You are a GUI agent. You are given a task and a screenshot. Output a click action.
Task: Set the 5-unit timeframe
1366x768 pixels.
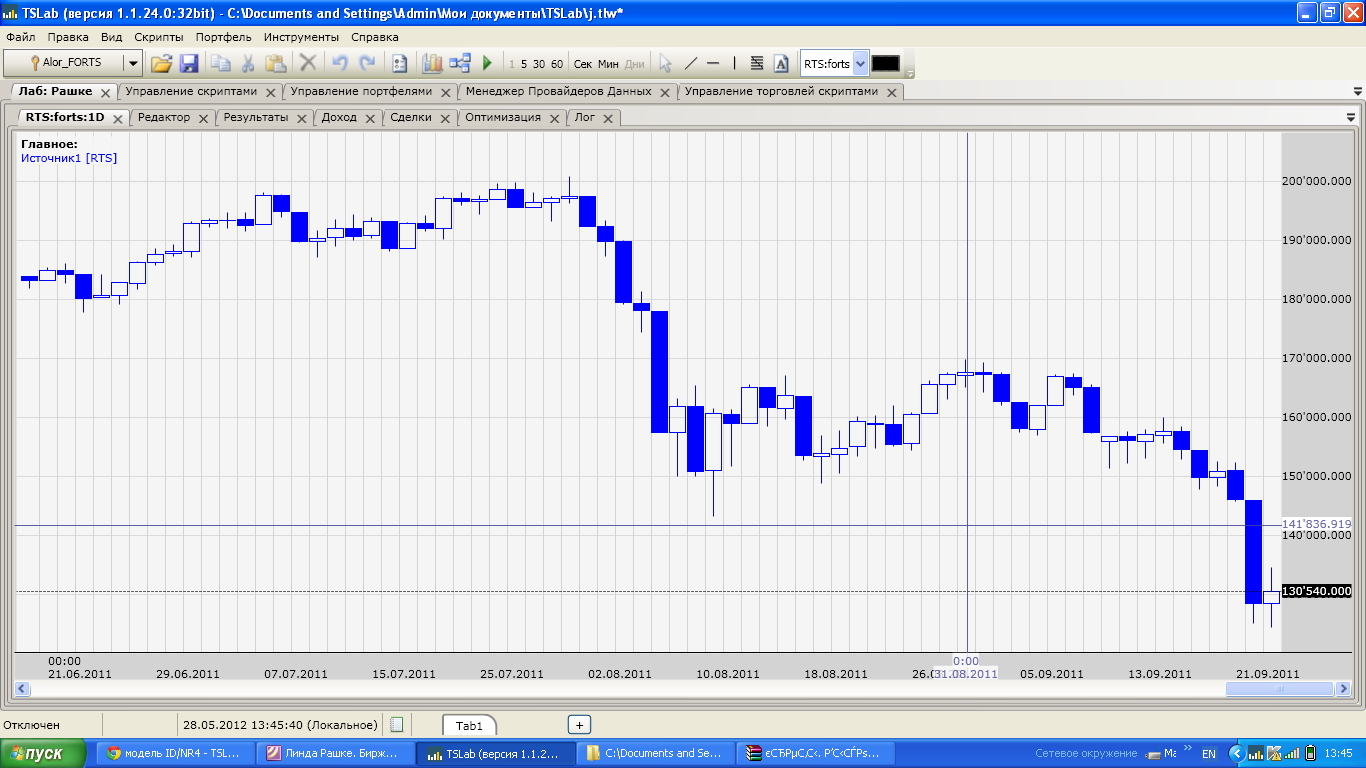pyautogui.click(x=524, y=64)
